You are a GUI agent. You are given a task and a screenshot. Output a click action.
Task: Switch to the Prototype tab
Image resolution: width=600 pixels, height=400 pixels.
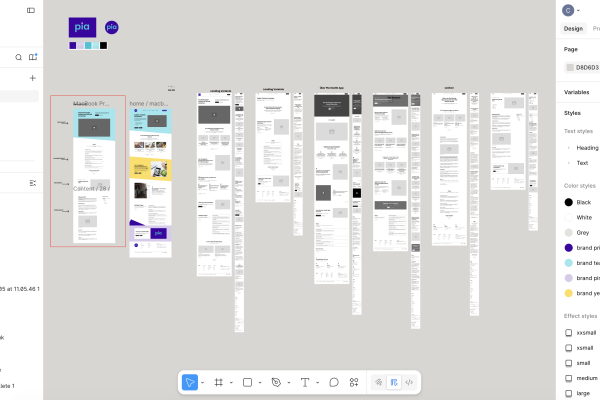pyautogui.click(x=596, y=29)
